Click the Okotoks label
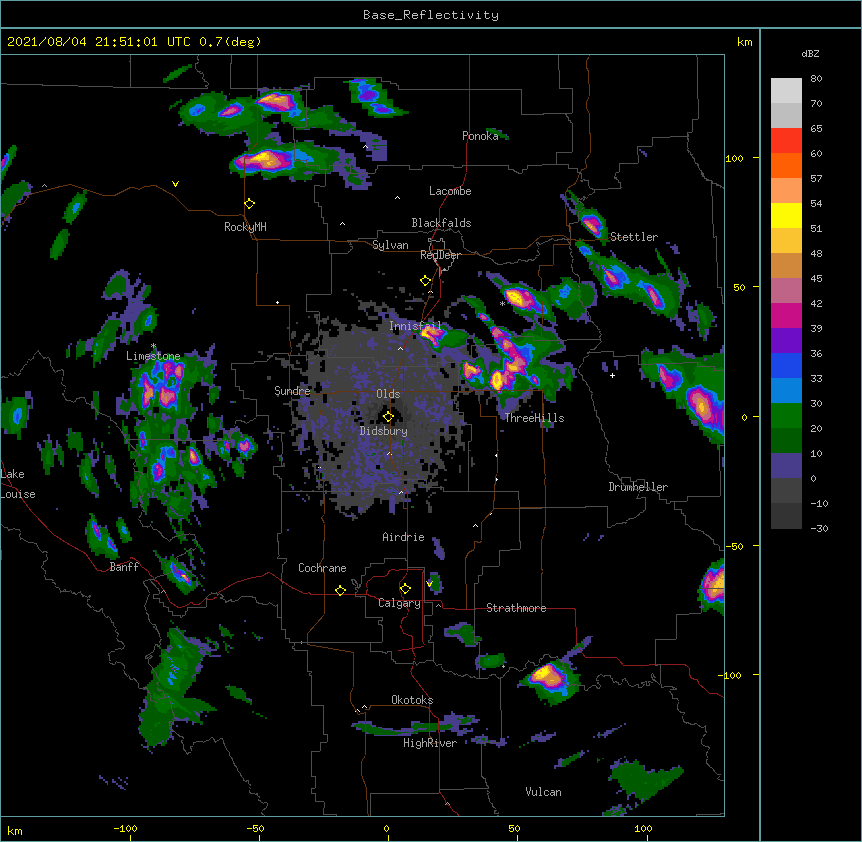This screenshot has height=842, width=862. point(412,700)
